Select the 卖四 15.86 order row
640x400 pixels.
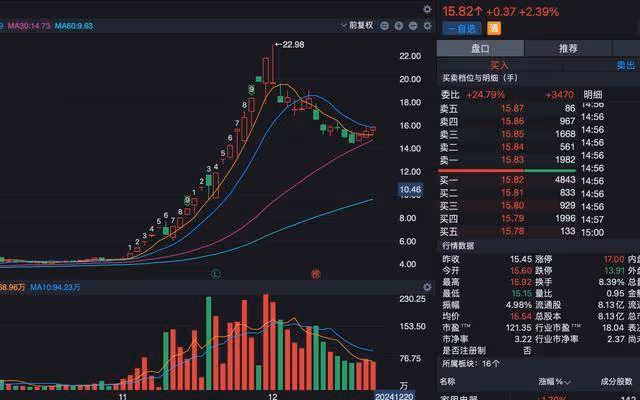507,122
